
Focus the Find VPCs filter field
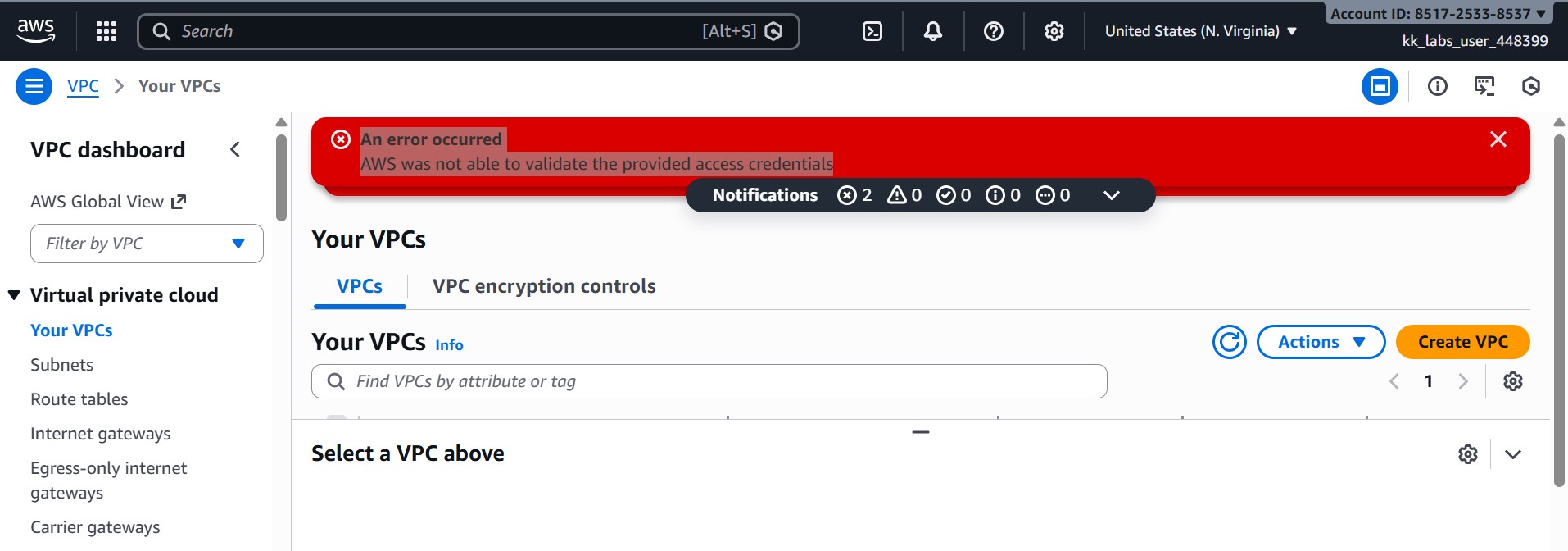(709, 381)
